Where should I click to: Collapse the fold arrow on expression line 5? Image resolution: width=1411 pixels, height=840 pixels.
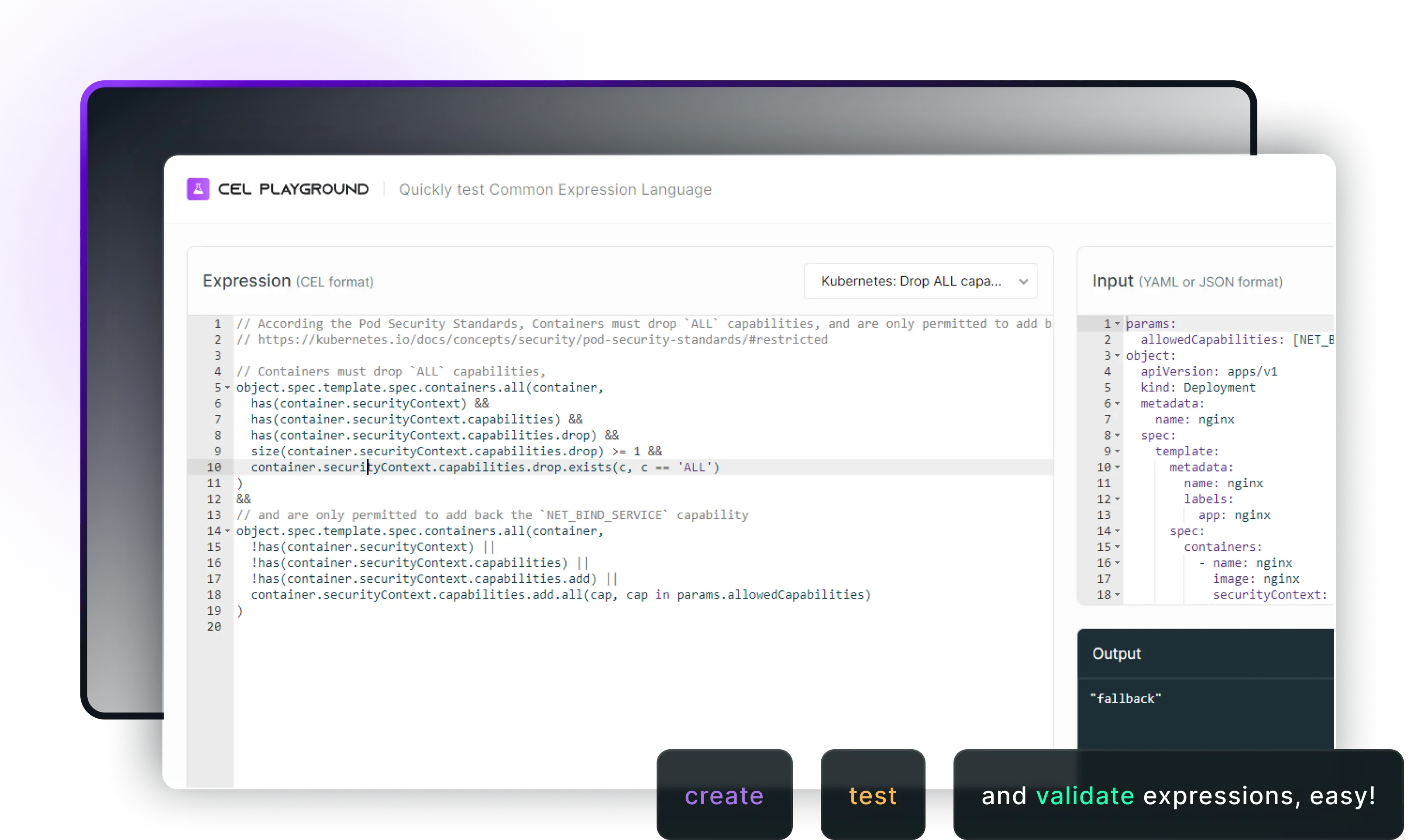pyautogui.click(x=227, y=388)
